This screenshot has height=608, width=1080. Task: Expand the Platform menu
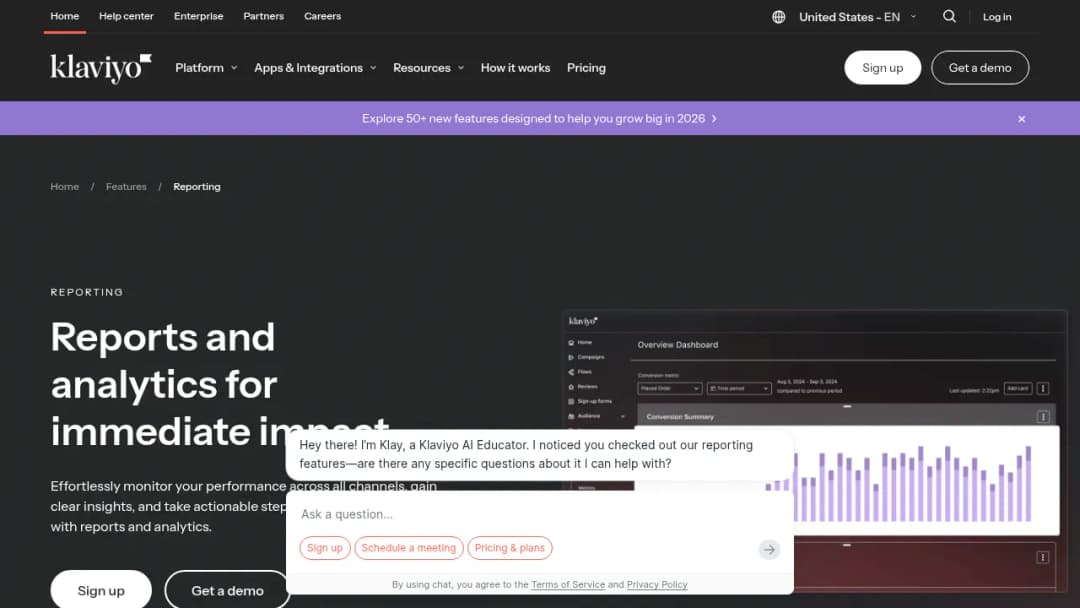coord(206,68)
